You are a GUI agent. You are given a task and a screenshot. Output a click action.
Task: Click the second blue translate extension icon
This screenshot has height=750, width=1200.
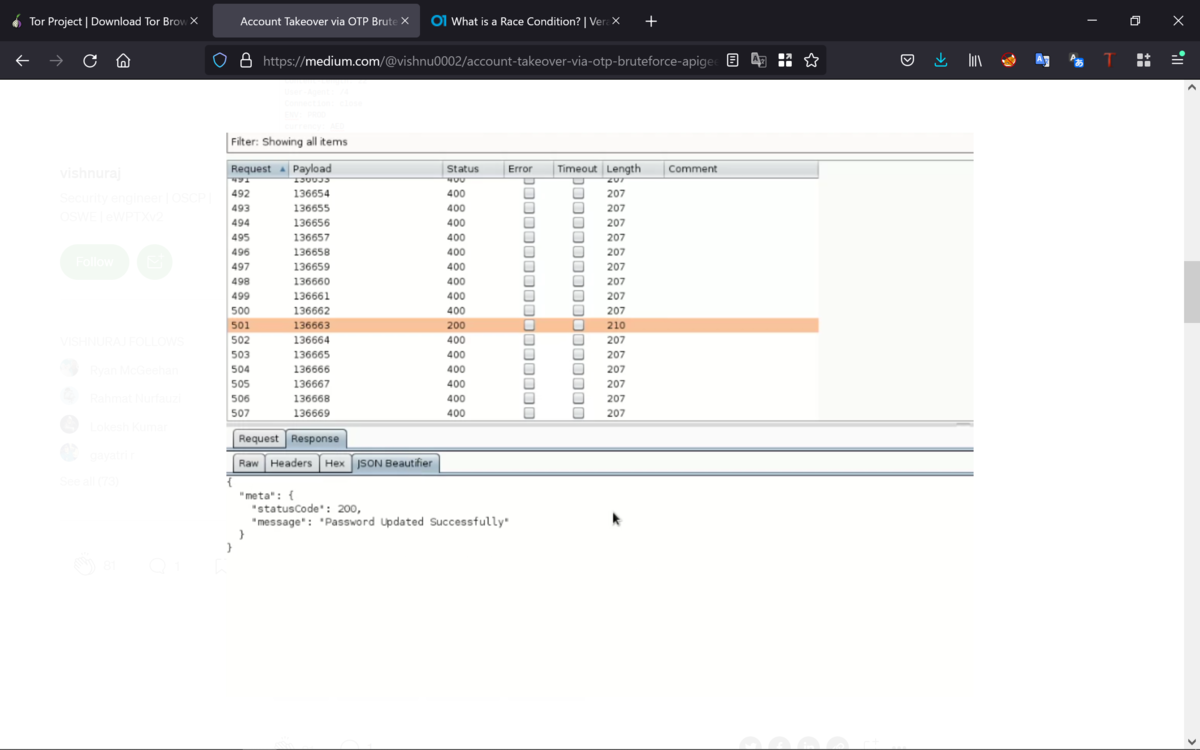point(1077,60)
